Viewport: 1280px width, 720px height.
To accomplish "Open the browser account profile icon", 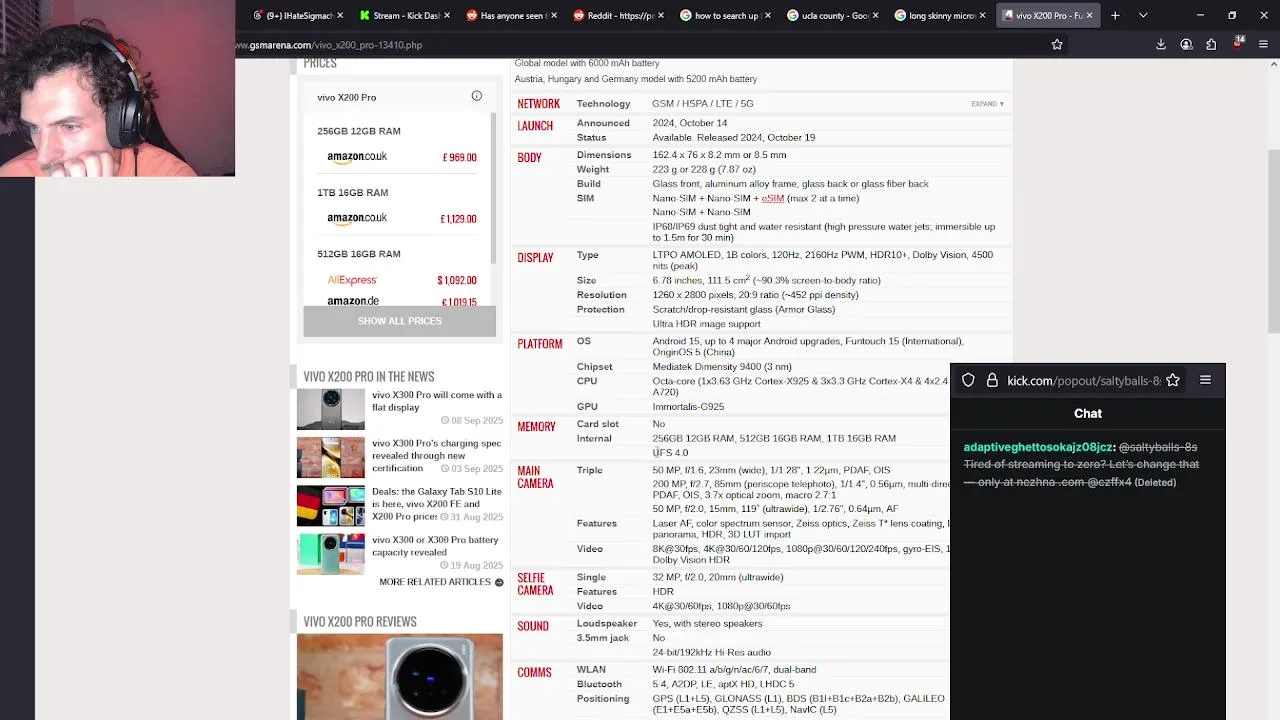I will tap(1186, 44).
